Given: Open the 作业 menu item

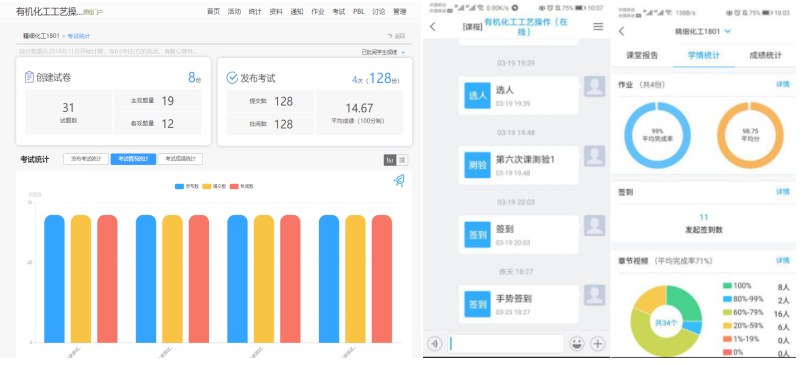Looking at the screenshot, I should pos(318,11).
